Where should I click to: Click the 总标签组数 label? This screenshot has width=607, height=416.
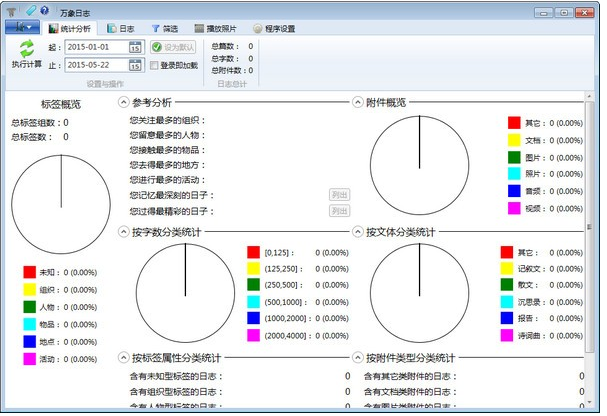36,123
